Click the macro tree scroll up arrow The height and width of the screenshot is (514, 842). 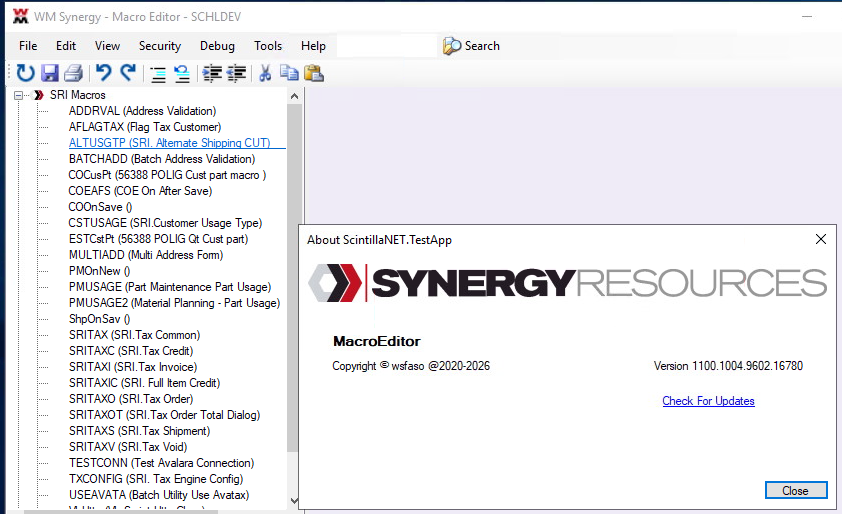pos(294,96)
